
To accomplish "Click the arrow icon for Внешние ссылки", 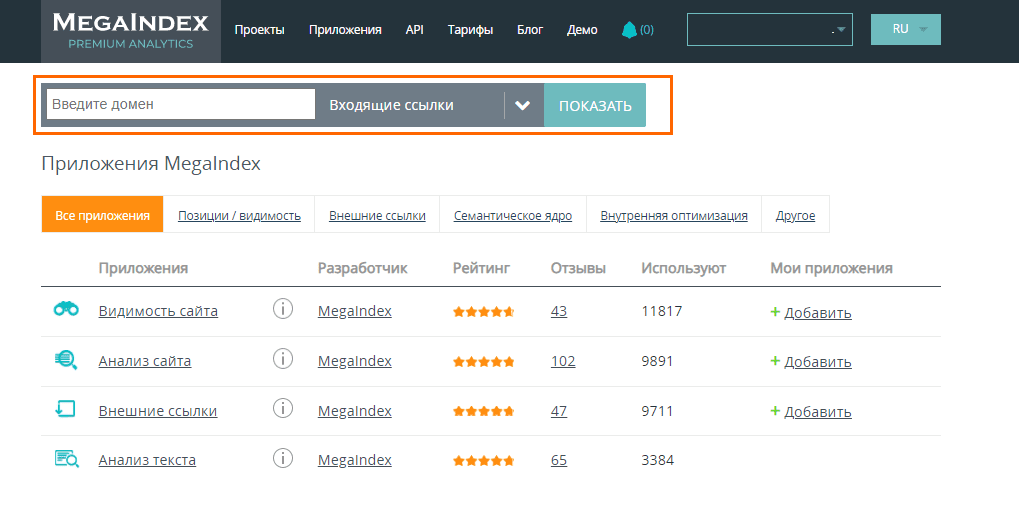I will pyautogui.click(x=65, y=409).
